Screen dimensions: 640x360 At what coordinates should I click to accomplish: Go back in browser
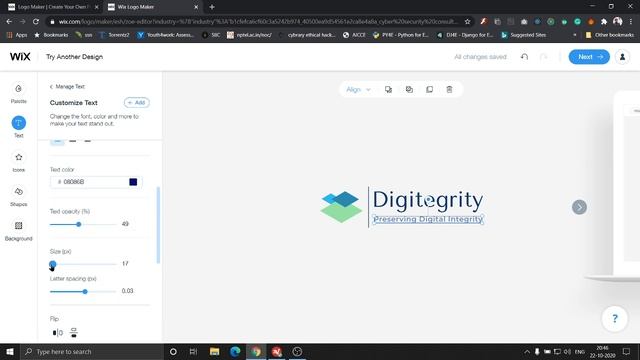[x=9, y=21]
